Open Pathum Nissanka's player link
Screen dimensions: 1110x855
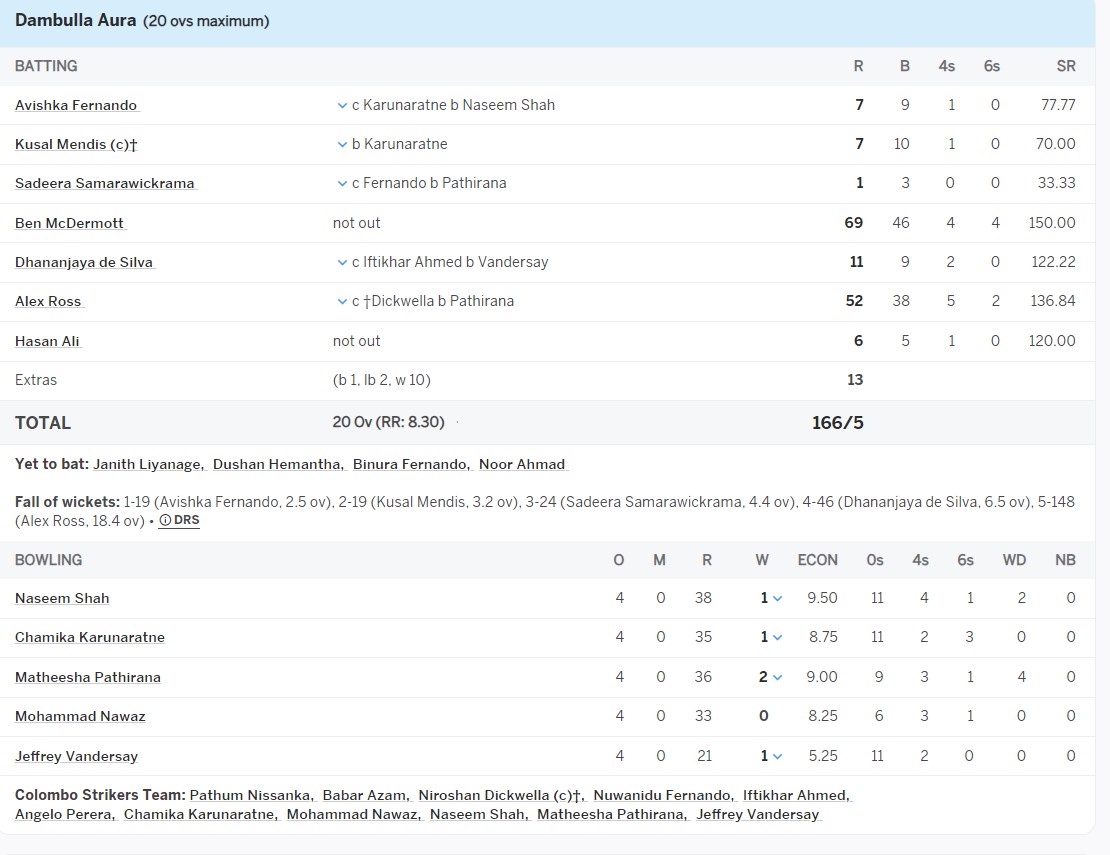point(250,795)
